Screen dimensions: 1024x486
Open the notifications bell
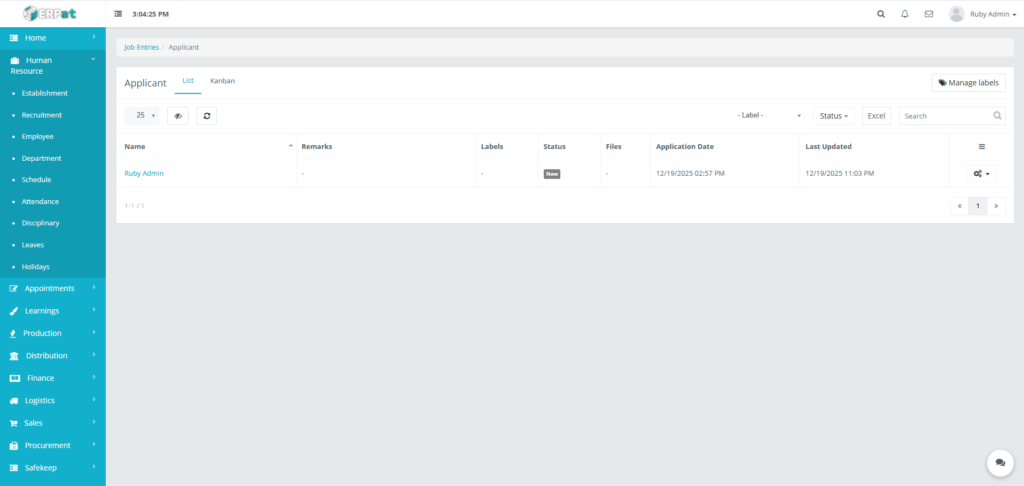[905, 14]
